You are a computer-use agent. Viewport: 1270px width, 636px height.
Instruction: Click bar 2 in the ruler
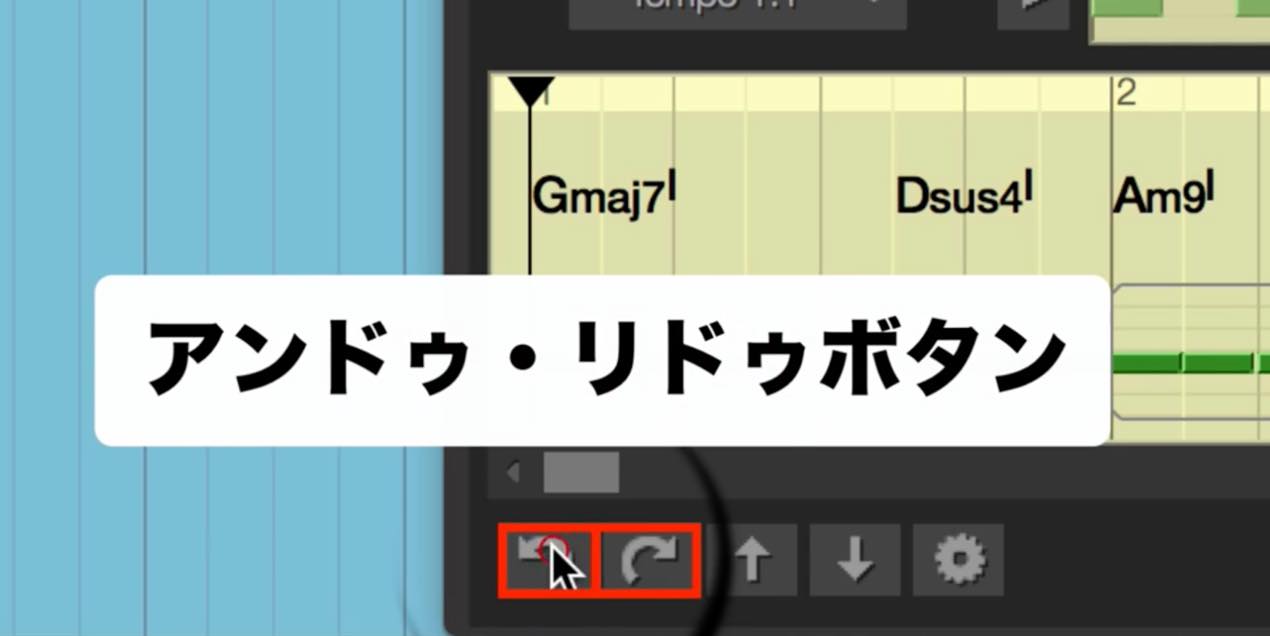[1127, 93]
